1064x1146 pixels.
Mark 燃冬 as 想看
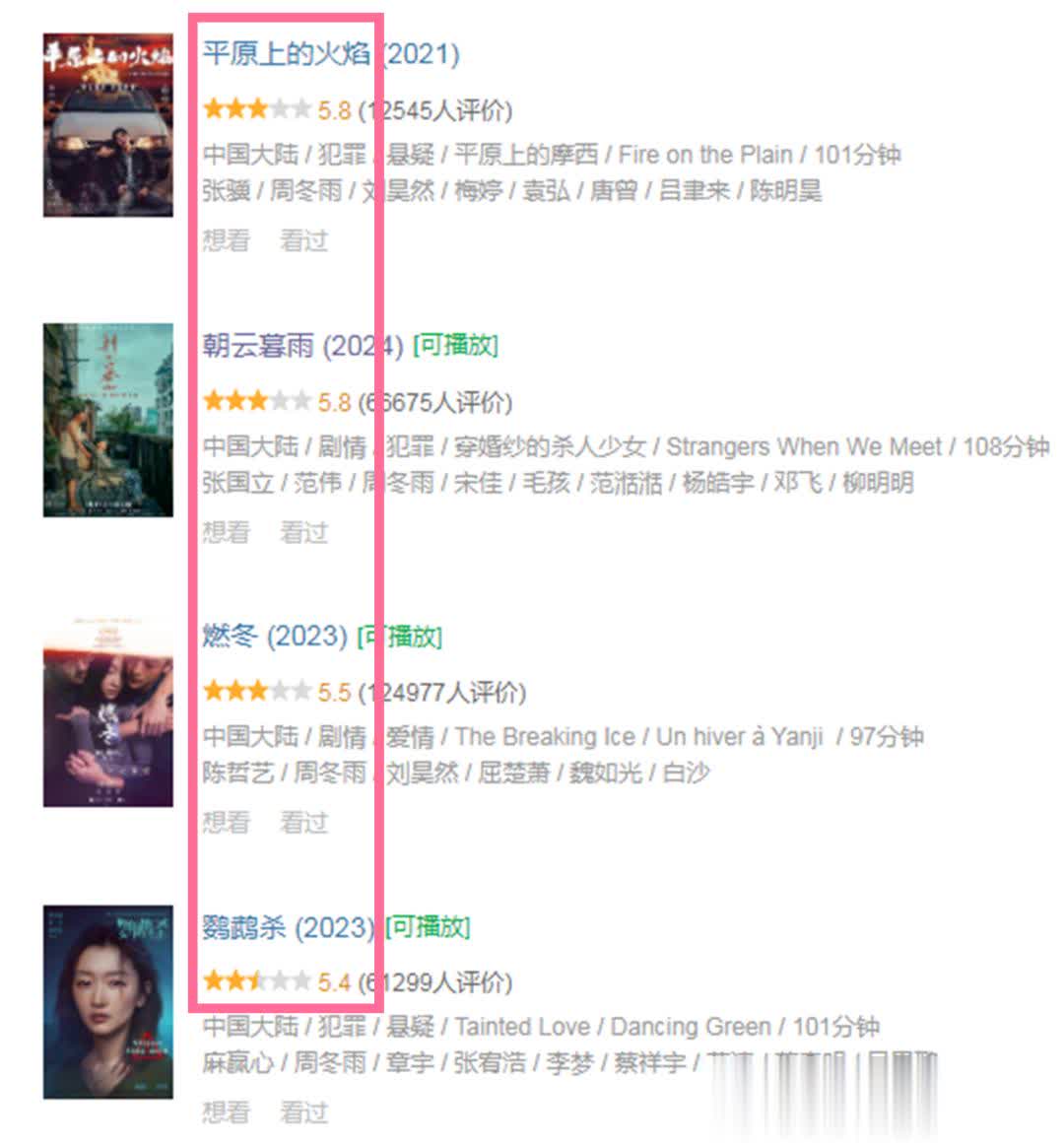[x=226, y=822]
